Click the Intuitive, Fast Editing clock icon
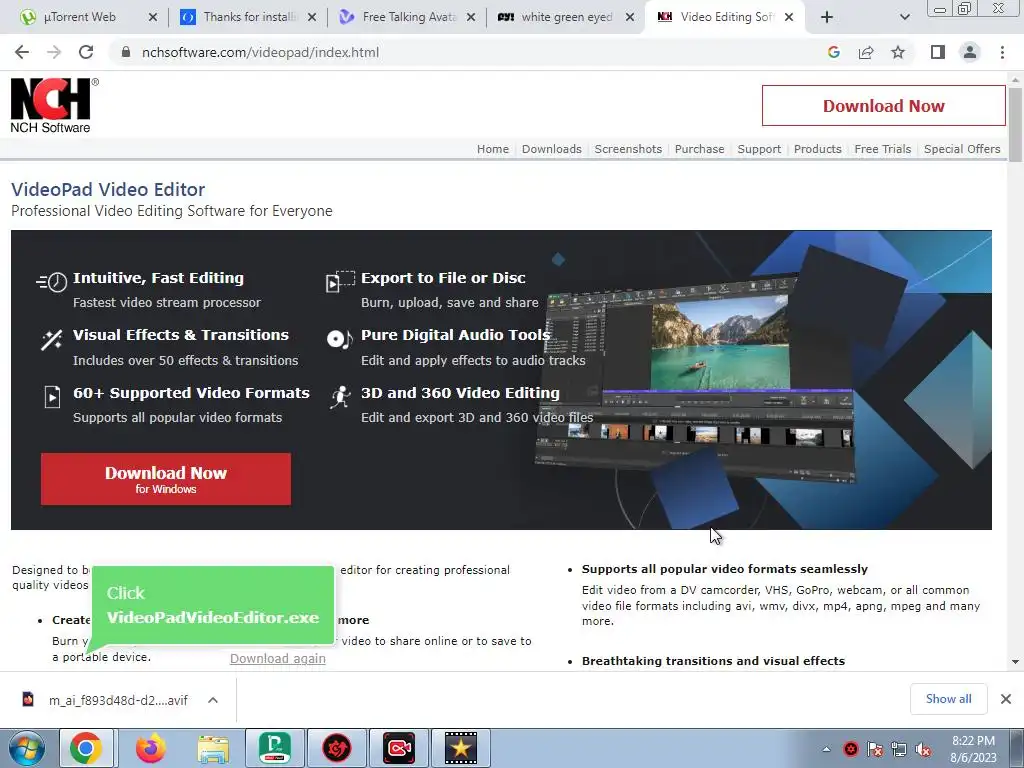 52,281
